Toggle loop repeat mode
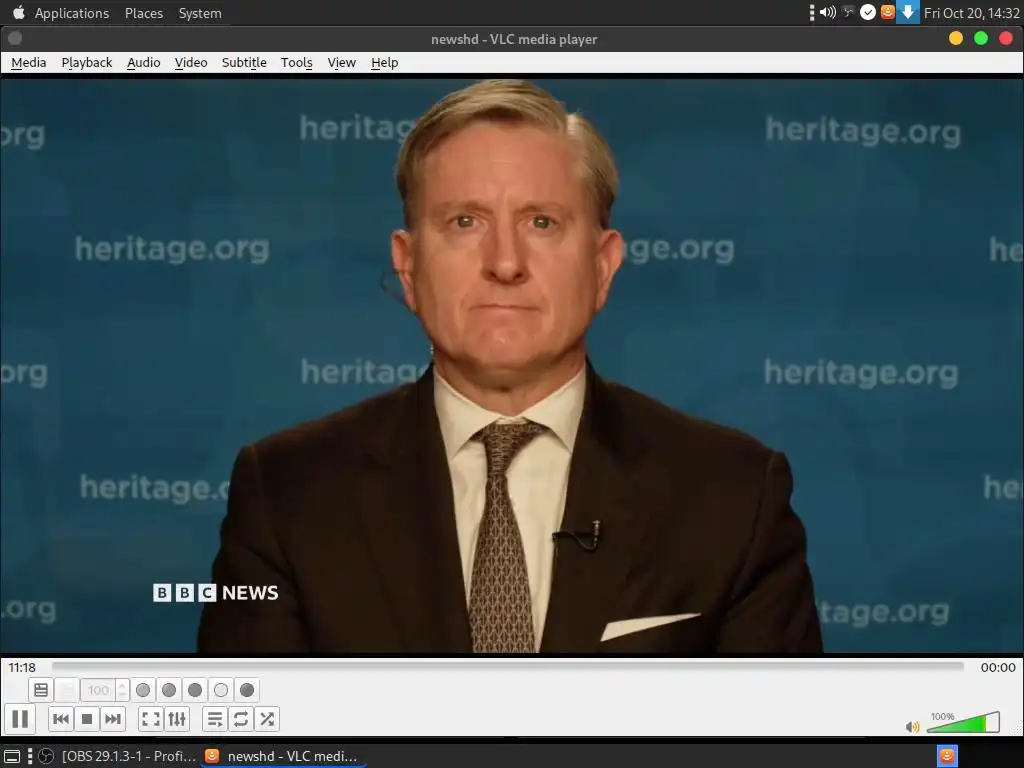This screenshot has width=1024, height=768. pos(240,719)
